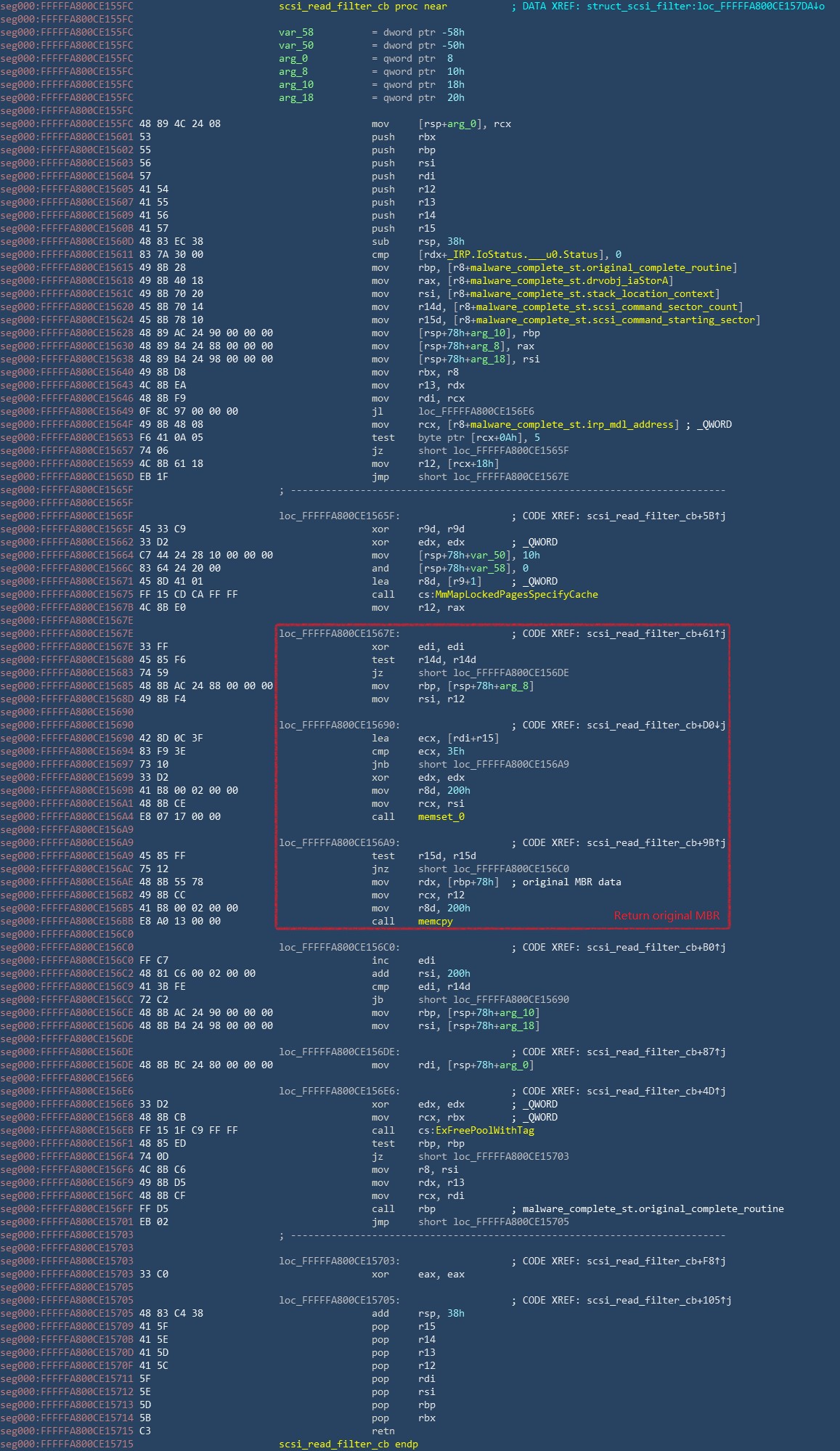This screenshot has height=1451, width=840.
Task: Jump to the memset_0 function
Action: [441, 816]
